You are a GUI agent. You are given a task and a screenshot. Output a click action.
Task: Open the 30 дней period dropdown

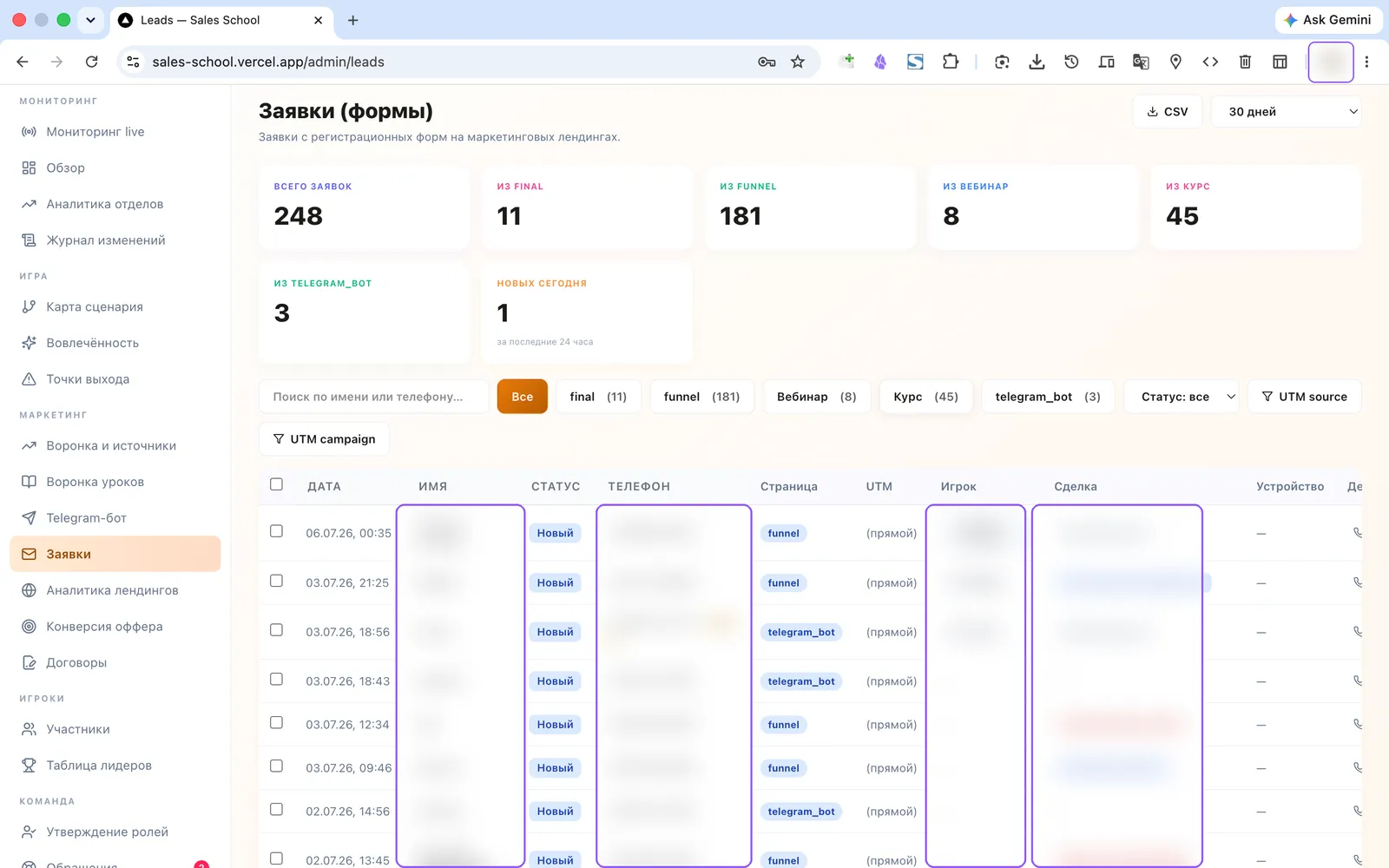1287,112
